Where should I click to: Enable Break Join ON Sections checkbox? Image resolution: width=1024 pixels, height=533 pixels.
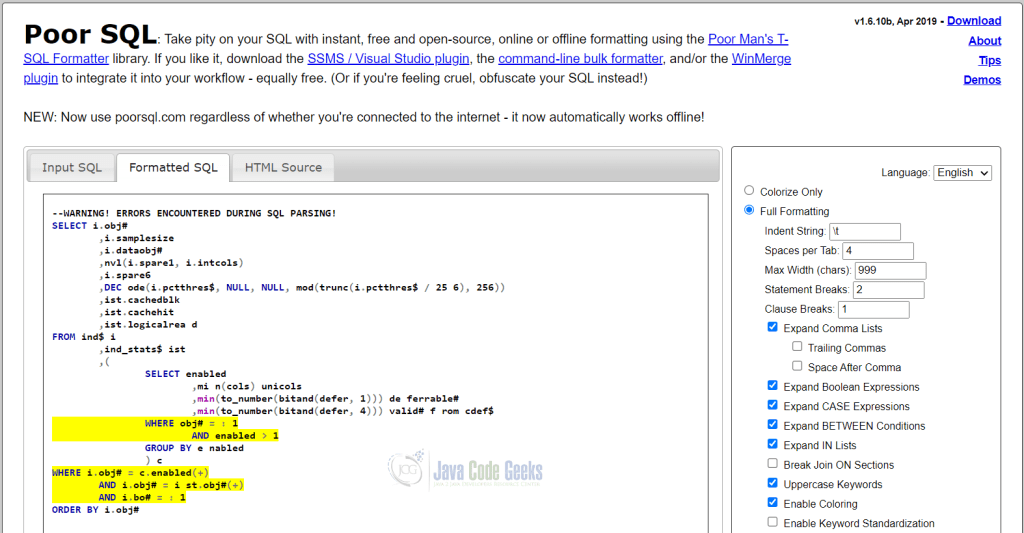click(x=773, y=464)
